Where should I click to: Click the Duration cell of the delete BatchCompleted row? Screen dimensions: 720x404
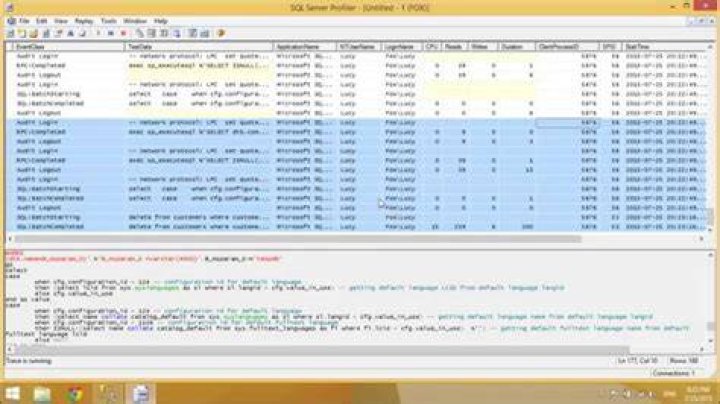tap(516, 227)
